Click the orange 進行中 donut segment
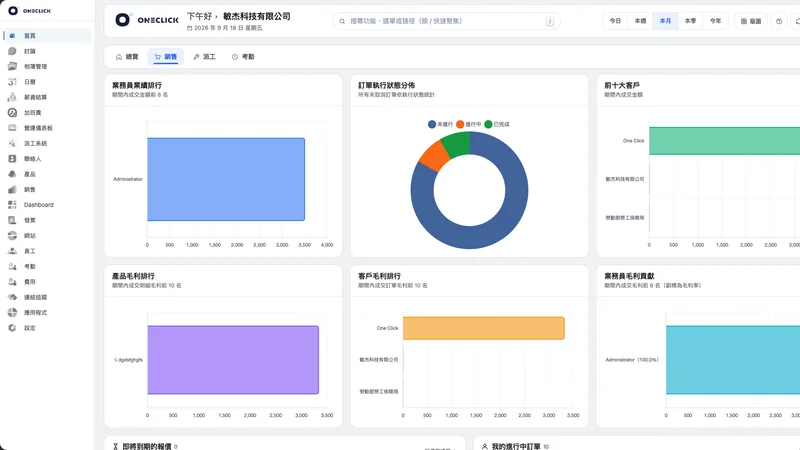 (433, 156)
